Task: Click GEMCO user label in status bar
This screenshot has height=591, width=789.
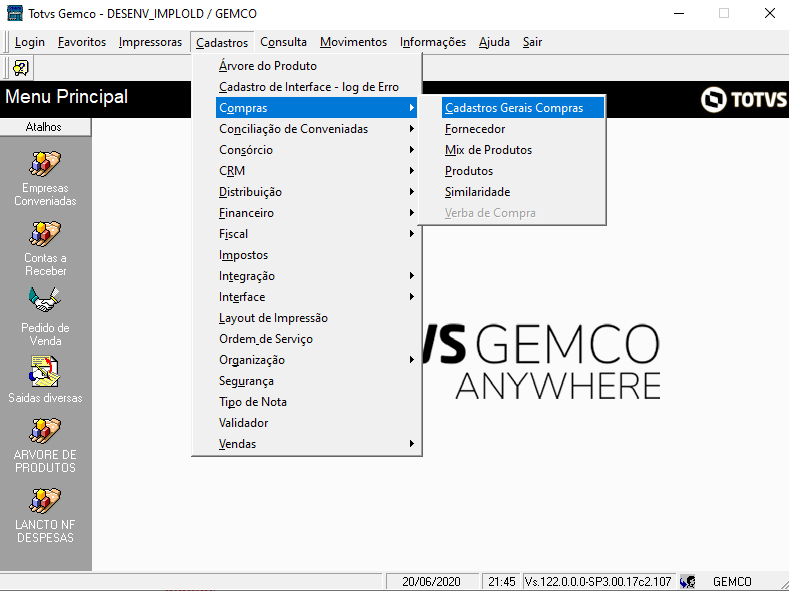Action: [x=732, y=582]
